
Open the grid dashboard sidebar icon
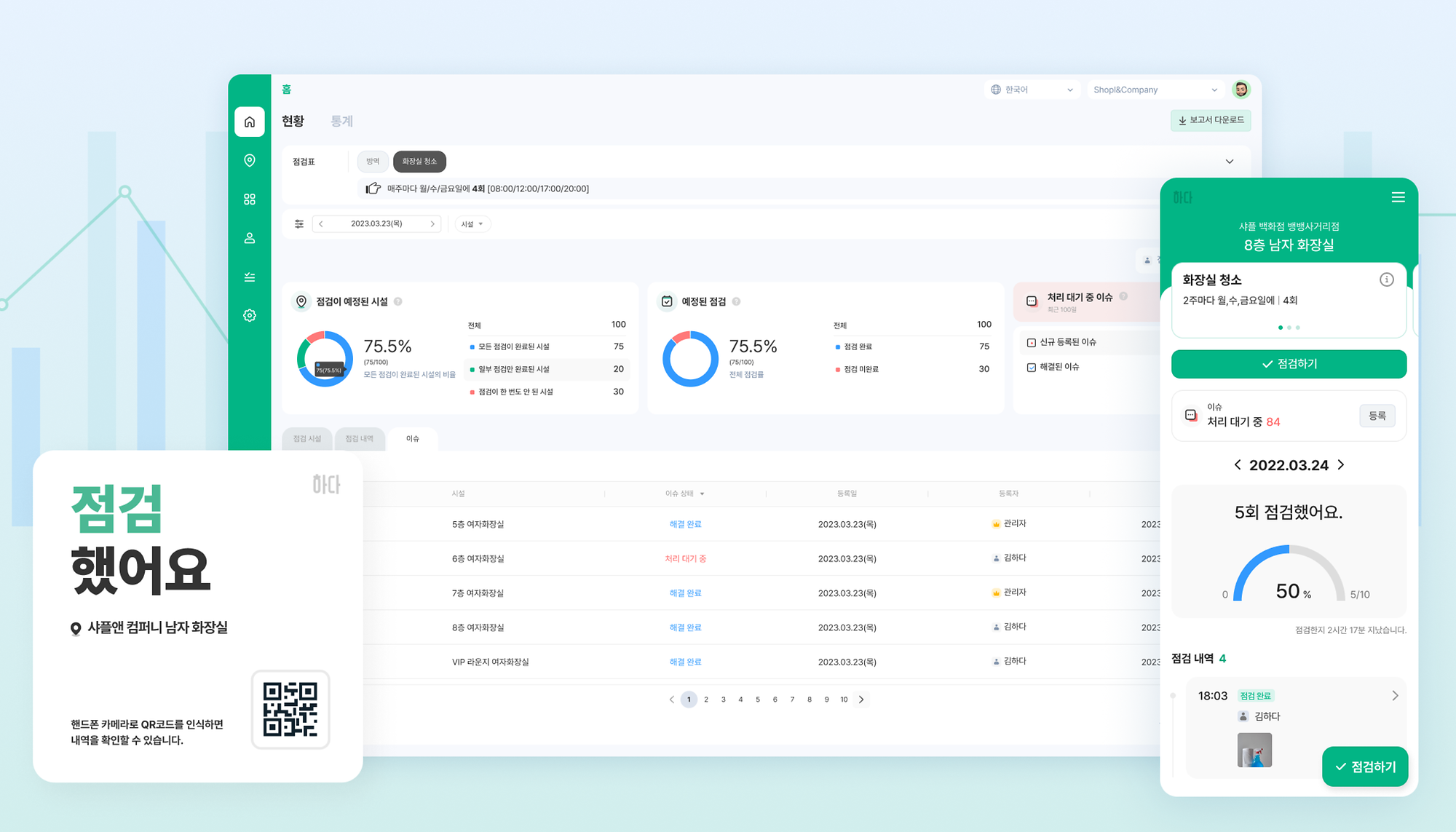[249, 199]
